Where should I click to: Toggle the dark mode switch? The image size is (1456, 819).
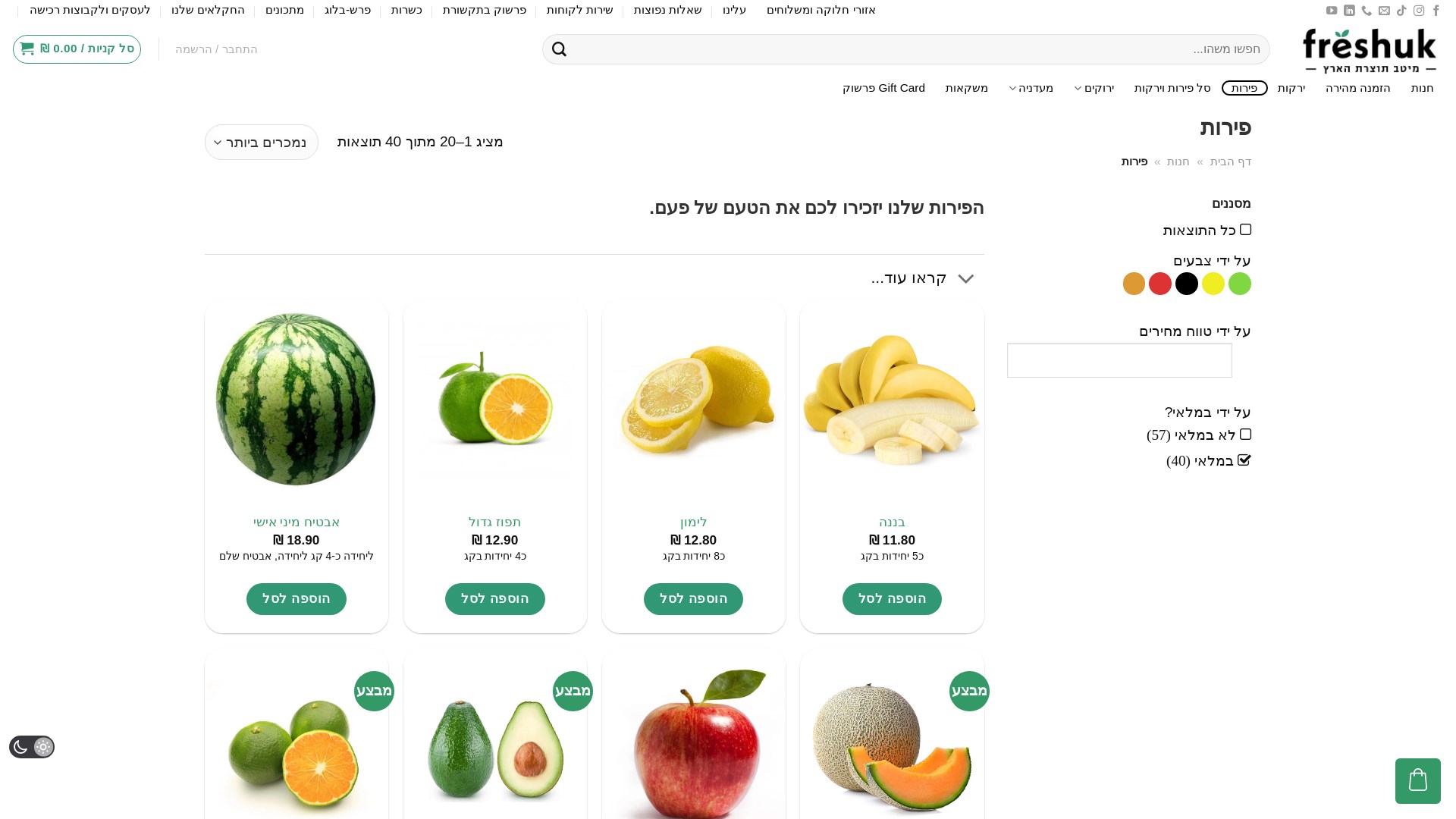(32, 747)
